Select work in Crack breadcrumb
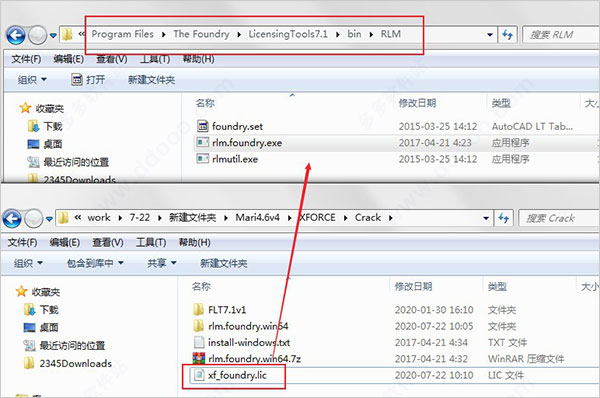This screenshot has width=600, height=398. tap(99, 218)
